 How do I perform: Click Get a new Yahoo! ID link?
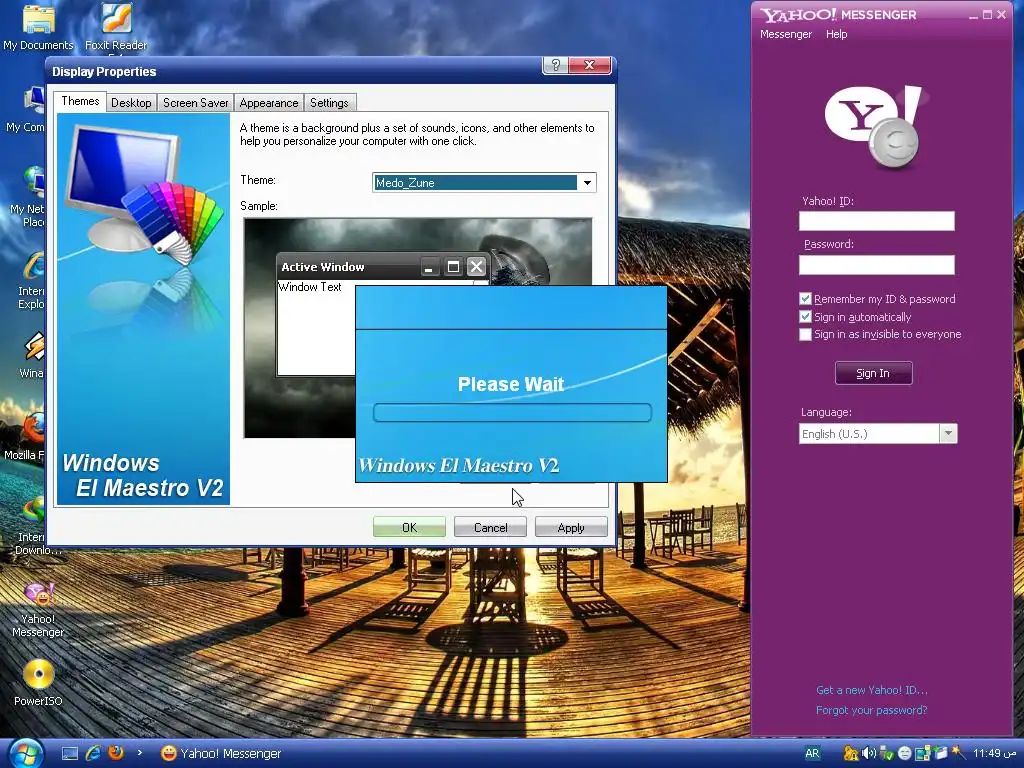872,690
